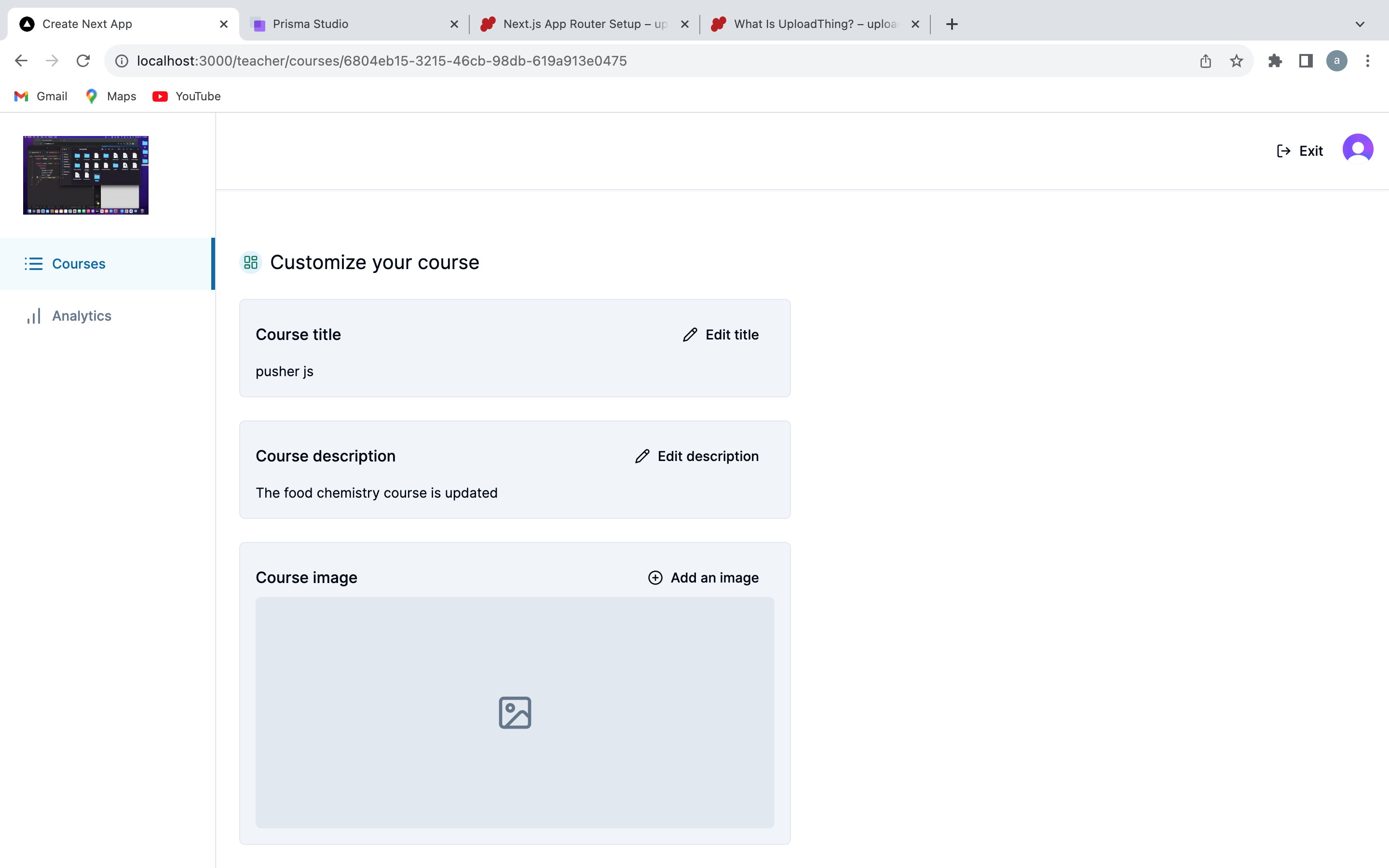The image size is (1389, 868).
Task: Switch to the Prisma Studio tab
Action: click(x=310, y=24)
